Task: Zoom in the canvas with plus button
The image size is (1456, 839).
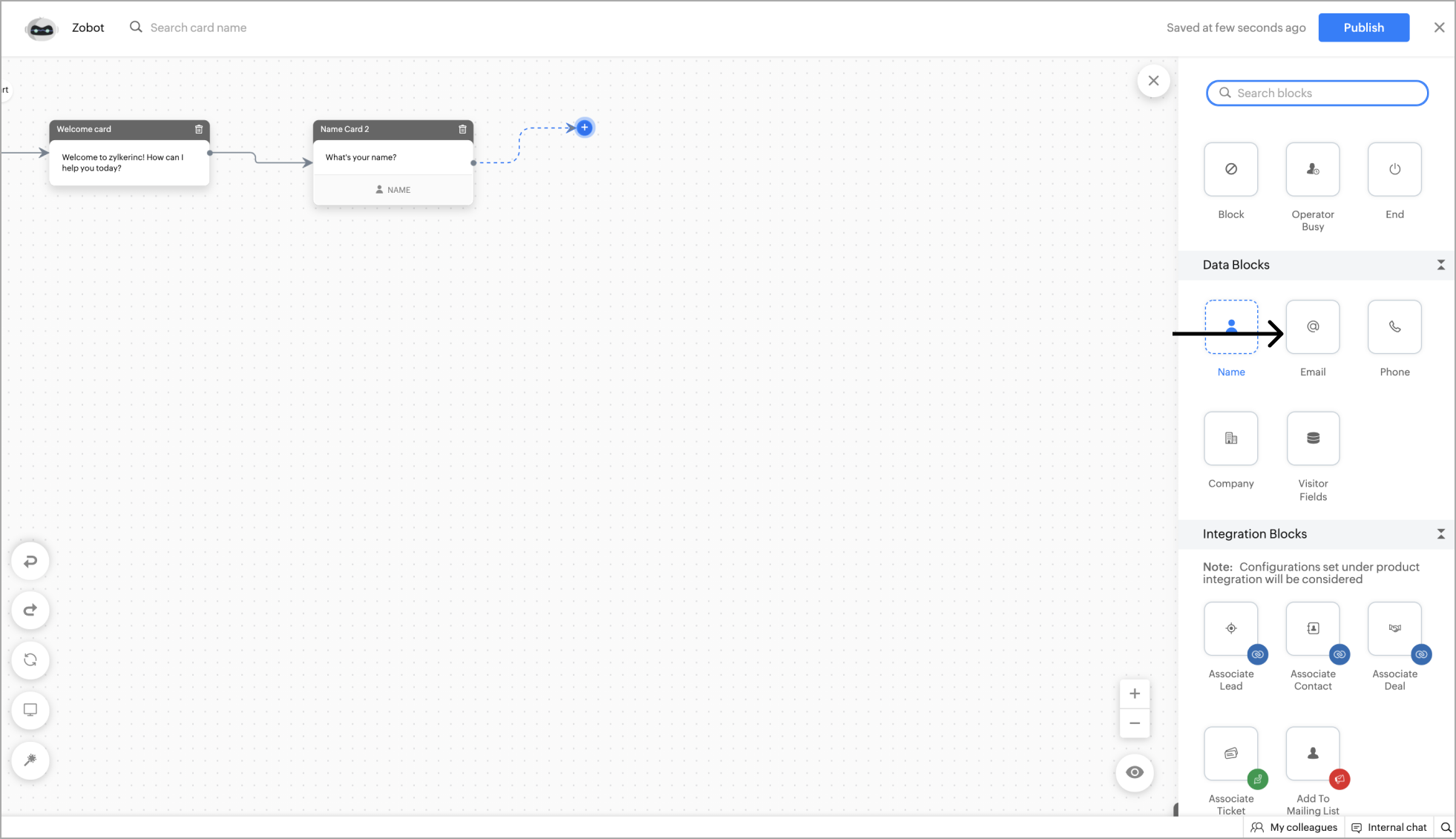Action: click(x=1134, y=694)
